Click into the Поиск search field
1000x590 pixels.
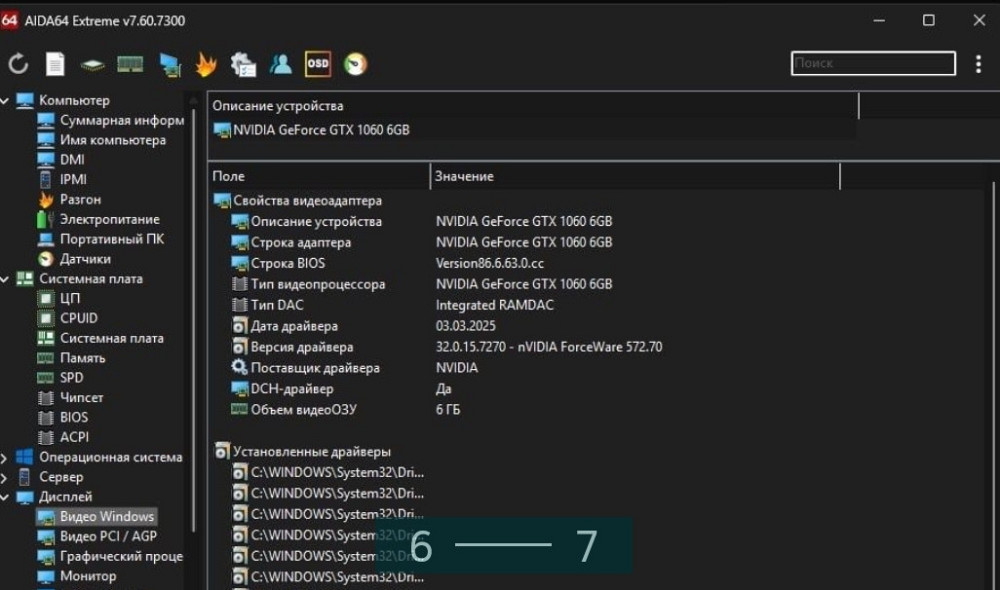872,63
